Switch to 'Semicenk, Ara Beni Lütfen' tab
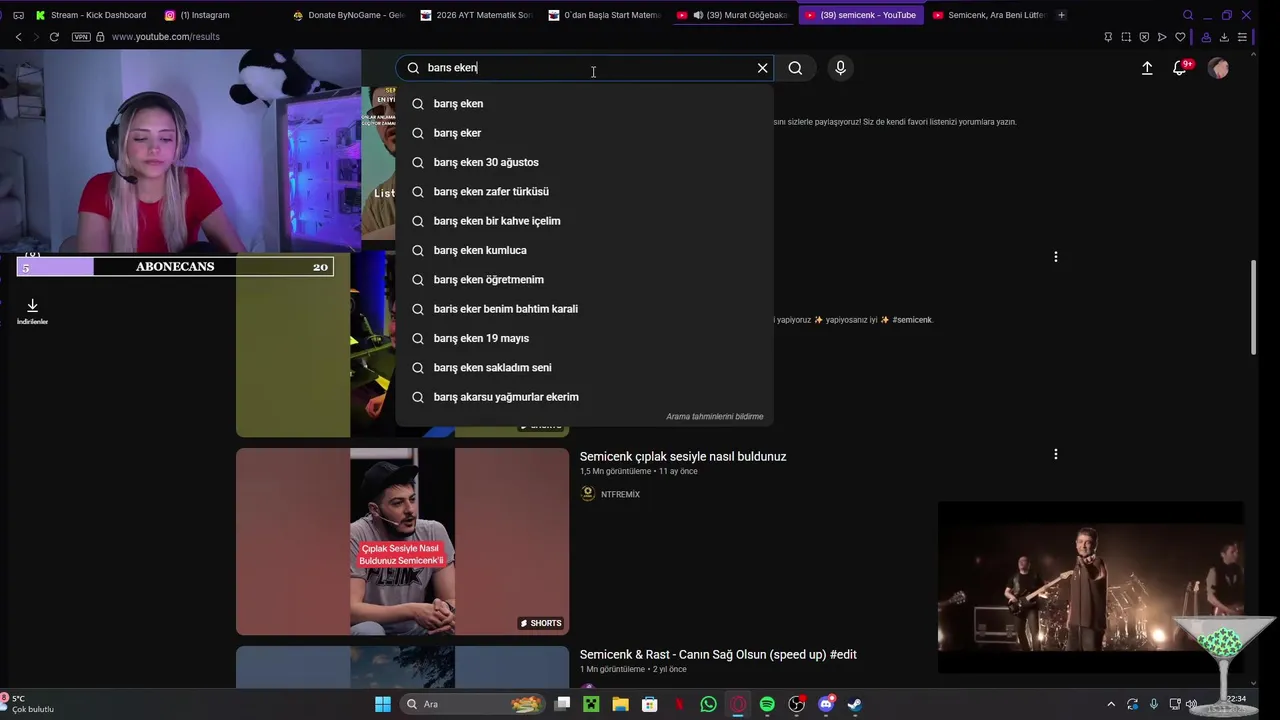 point(989,15)
